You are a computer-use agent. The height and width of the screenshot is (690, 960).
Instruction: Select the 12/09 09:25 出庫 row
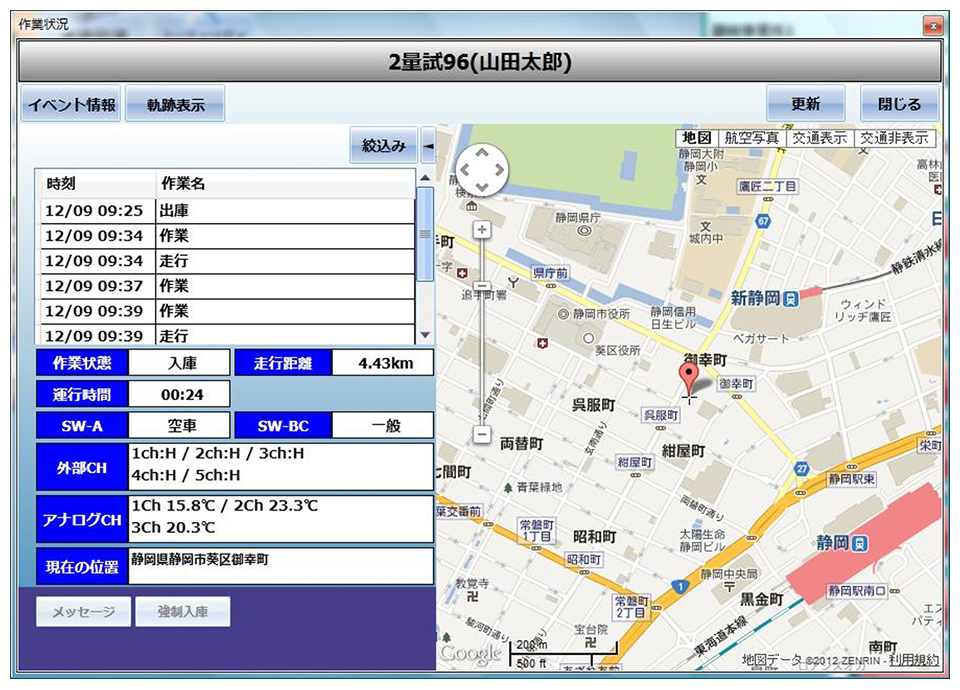[x=227, y=211]
